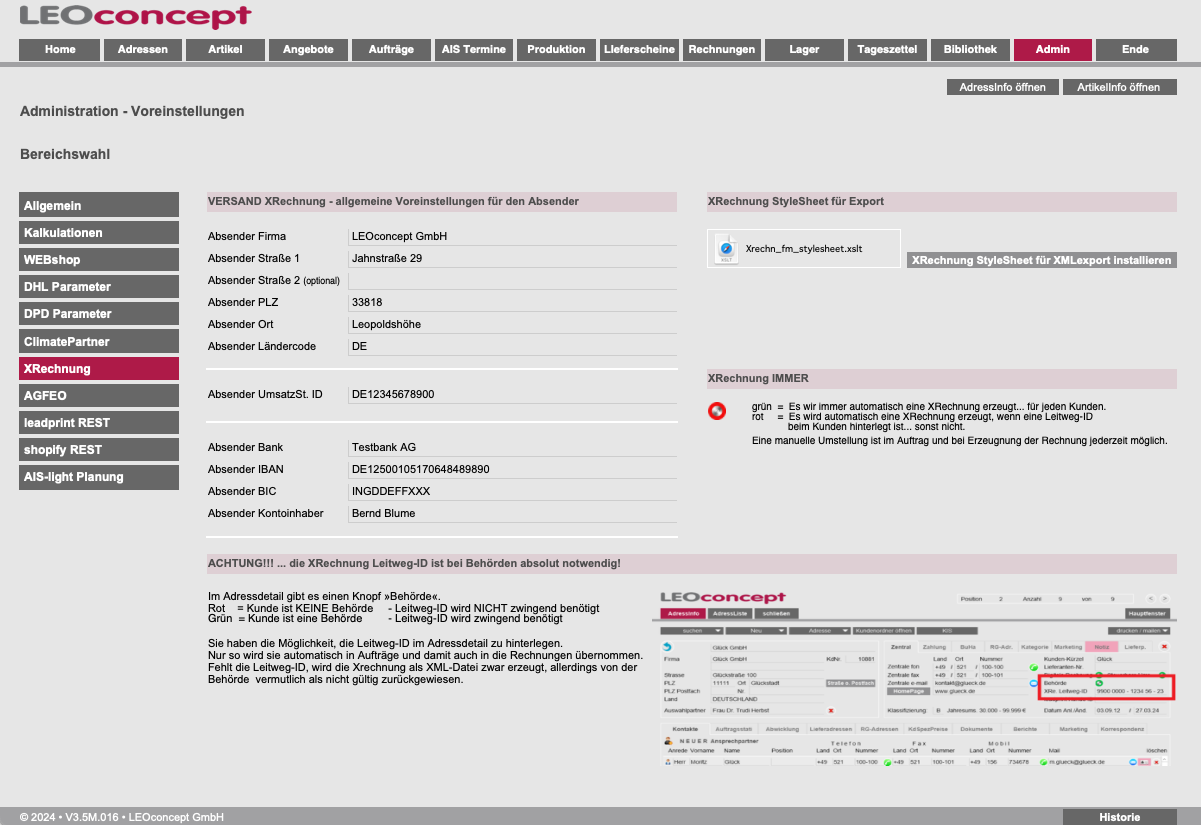This screenshot has width=1201, height=825.
Task: Open the Lager tab
Action: 804,49
